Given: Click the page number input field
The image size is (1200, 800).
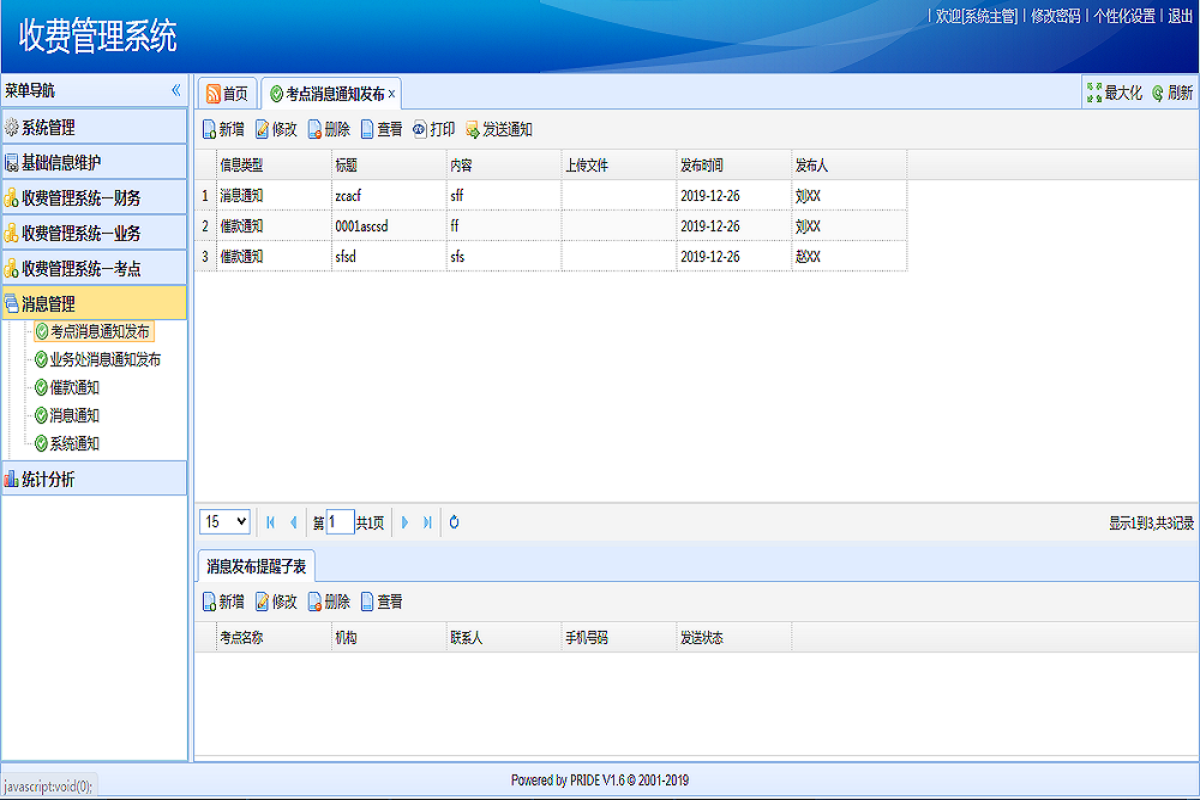Looking at the screenshot, I should point(340,522).
